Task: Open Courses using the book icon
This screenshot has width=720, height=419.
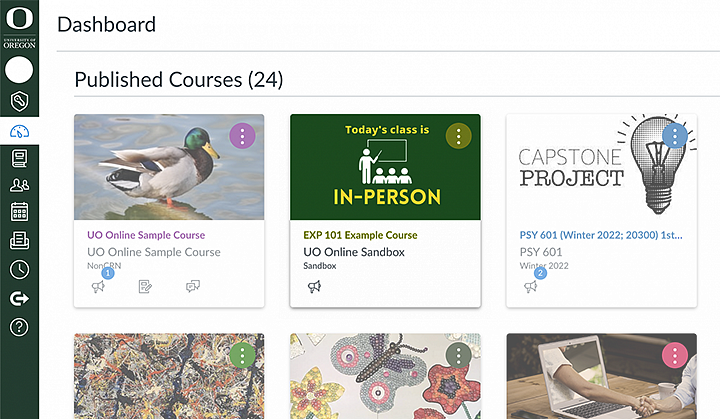Action: (19, 158)
